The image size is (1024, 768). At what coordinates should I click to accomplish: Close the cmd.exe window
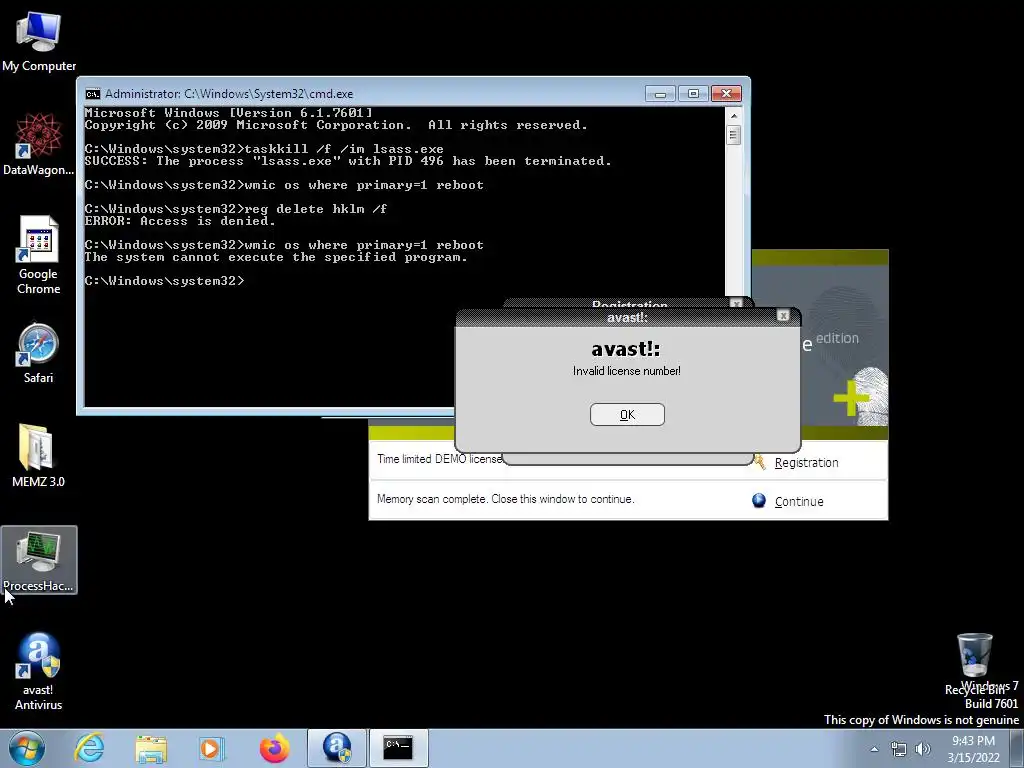tap(726, 94)
